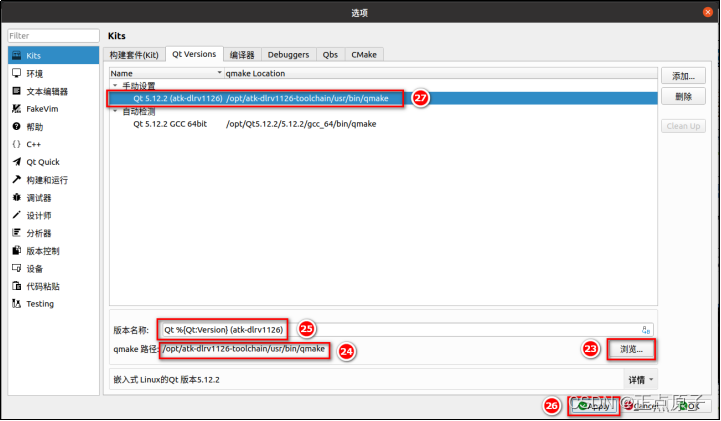Click the /opt/Qt5.12.2/5.12.2/gcc_64/bin/qmake path cell
The image size is (721, 421).
[x=301, y=124]
